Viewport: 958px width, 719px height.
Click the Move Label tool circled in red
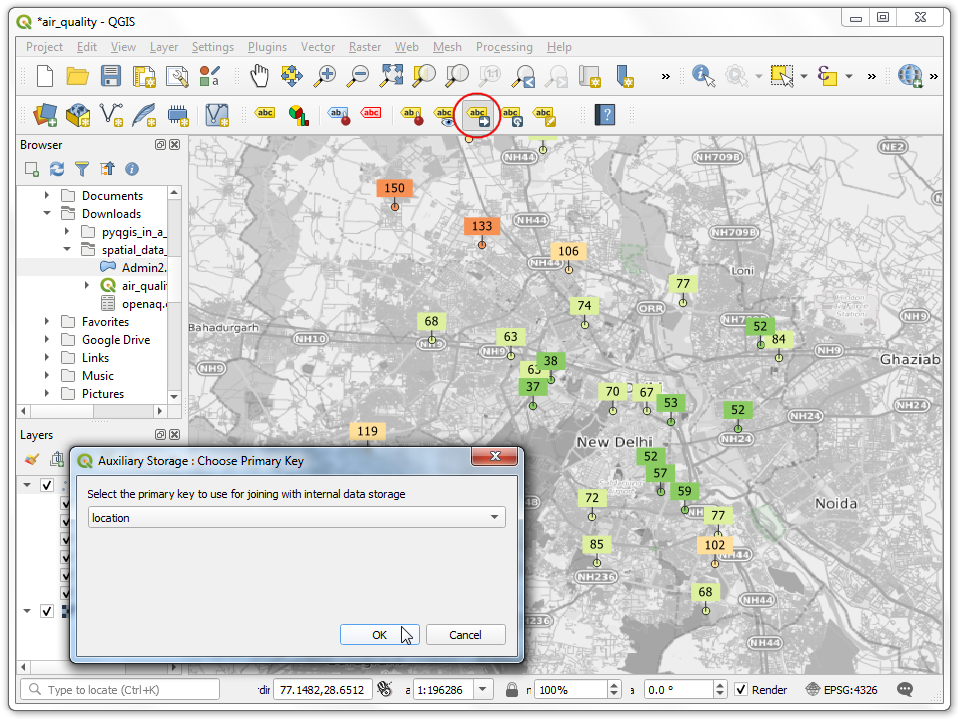tap(479, 114)
